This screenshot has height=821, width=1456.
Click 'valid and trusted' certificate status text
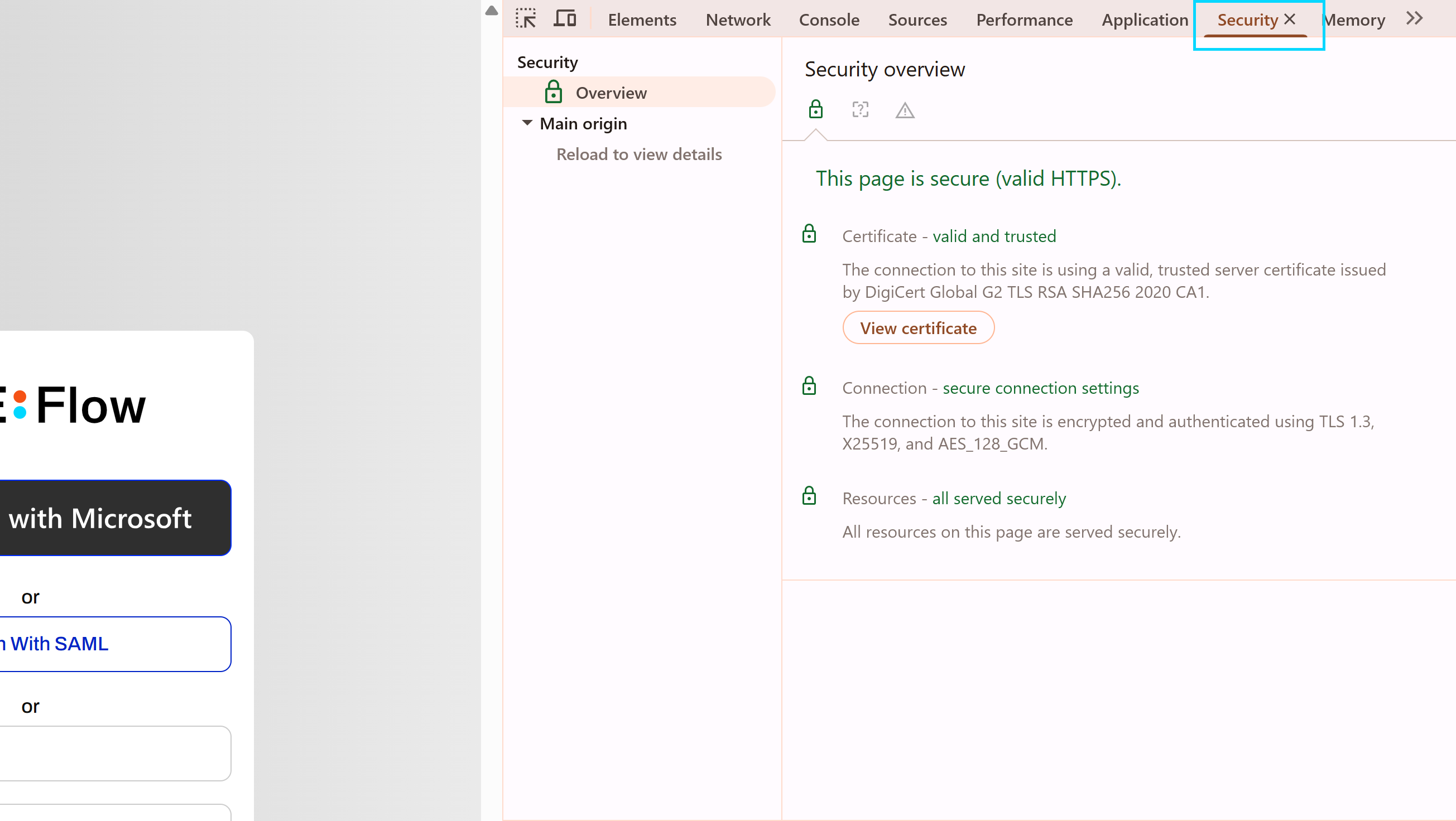click(x=994, y=236)
